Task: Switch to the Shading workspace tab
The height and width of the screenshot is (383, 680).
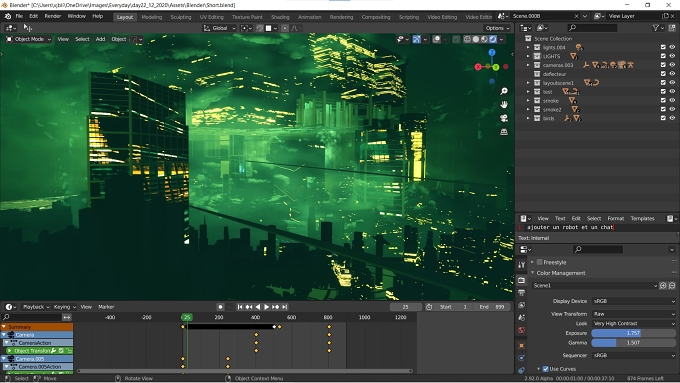Action: [280, 17]
